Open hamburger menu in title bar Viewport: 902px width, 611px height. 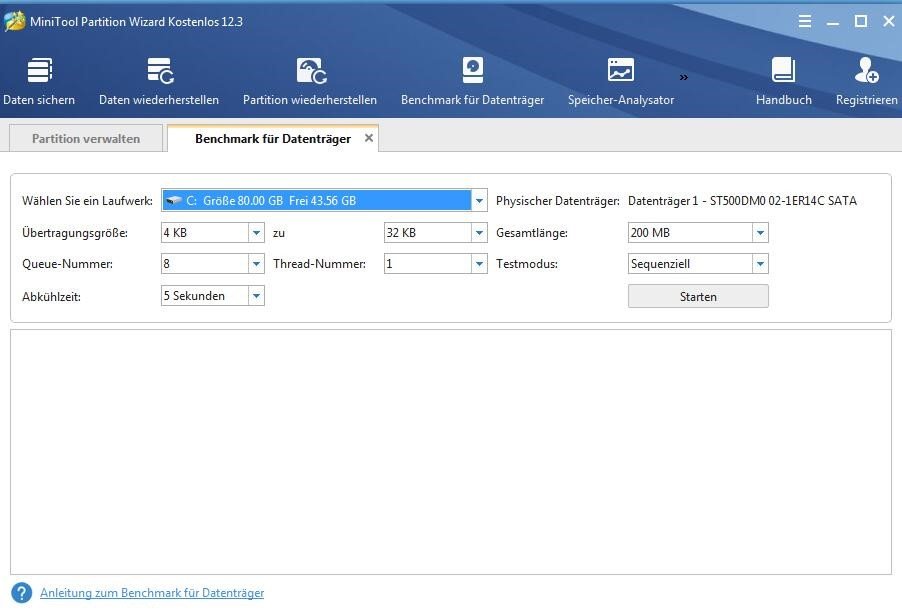(805, 22)
